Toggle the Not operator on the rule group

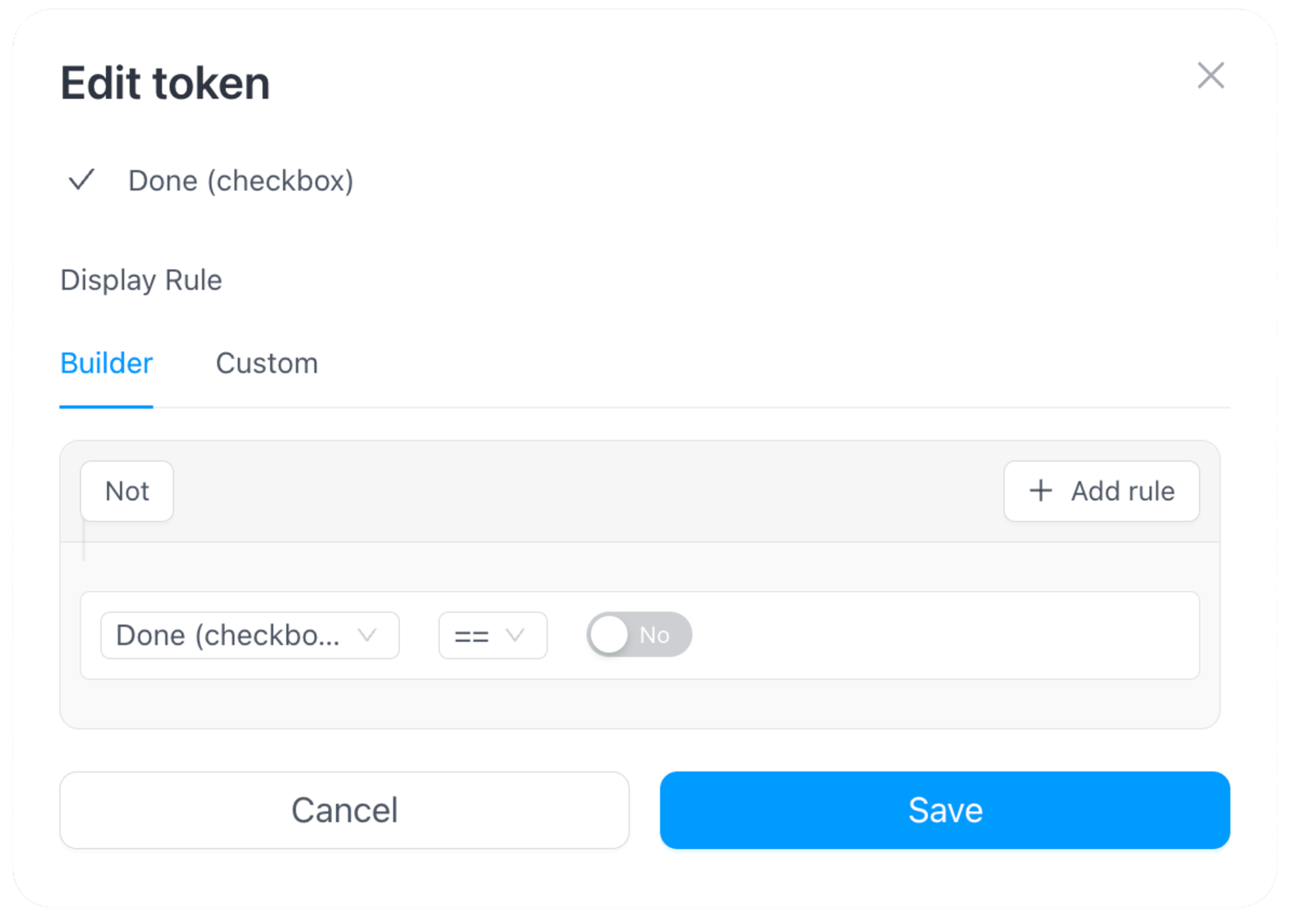(127, 491)
